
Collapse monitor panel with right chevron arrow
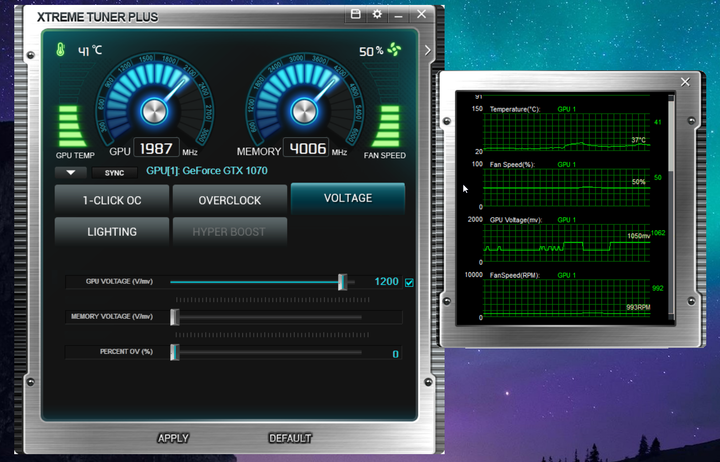[428, 50]
